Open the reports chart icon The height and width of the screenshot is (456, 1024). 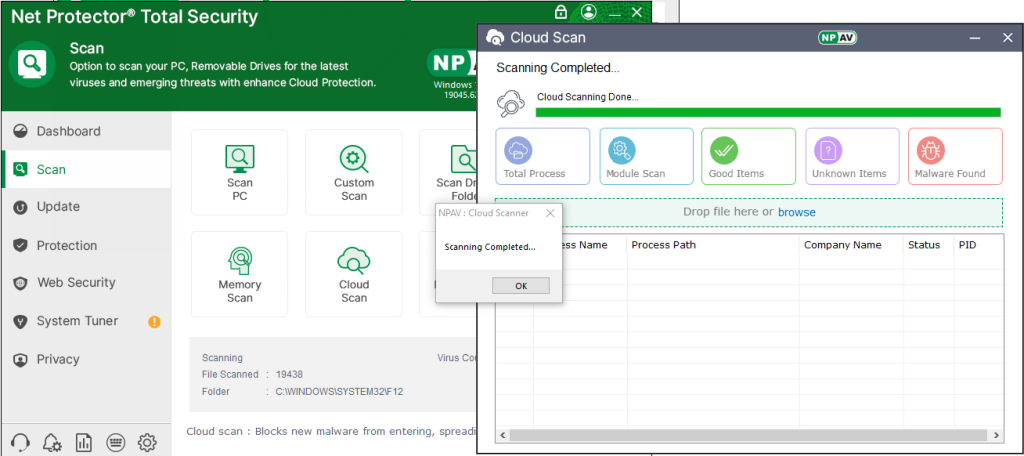coord(83,442)
